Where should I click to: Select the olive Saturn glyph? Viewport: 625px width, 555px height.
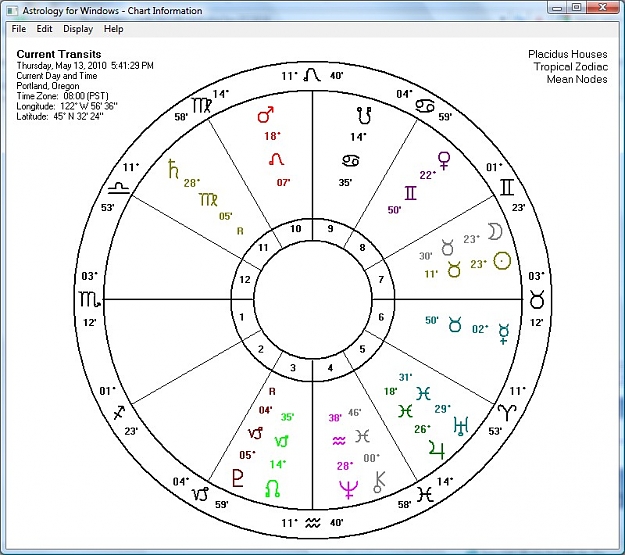pyautogui.click(x=173, y=169)
